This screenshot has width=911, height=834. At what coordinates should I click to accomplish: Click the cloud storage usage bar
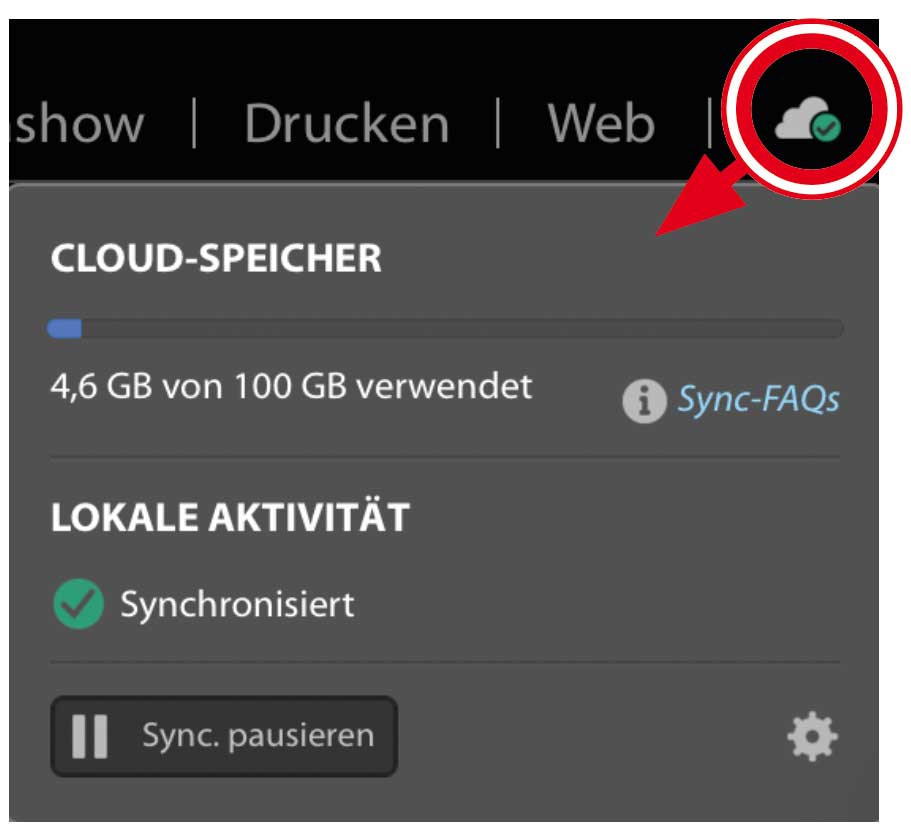[445, 329]
